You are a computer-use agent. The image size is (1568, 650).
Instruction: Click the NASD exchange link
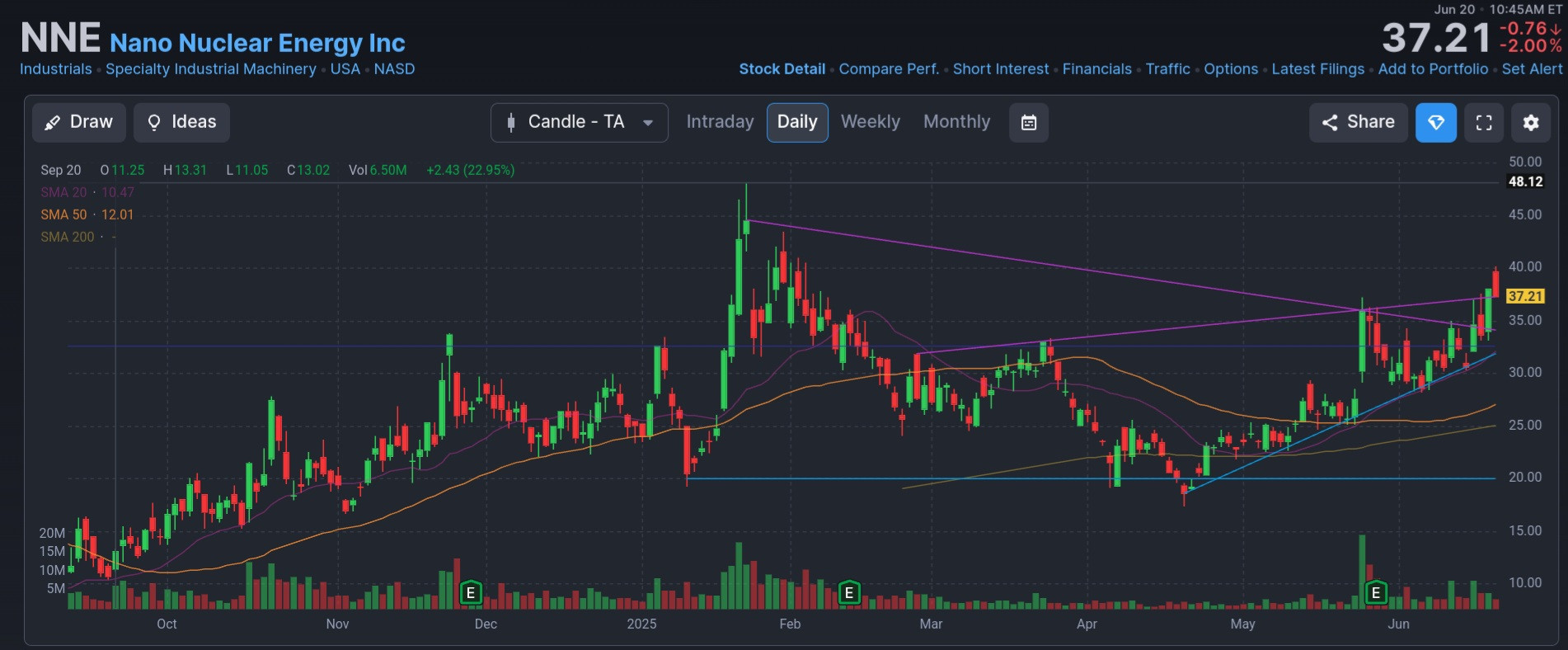click(x=395, y=69)
